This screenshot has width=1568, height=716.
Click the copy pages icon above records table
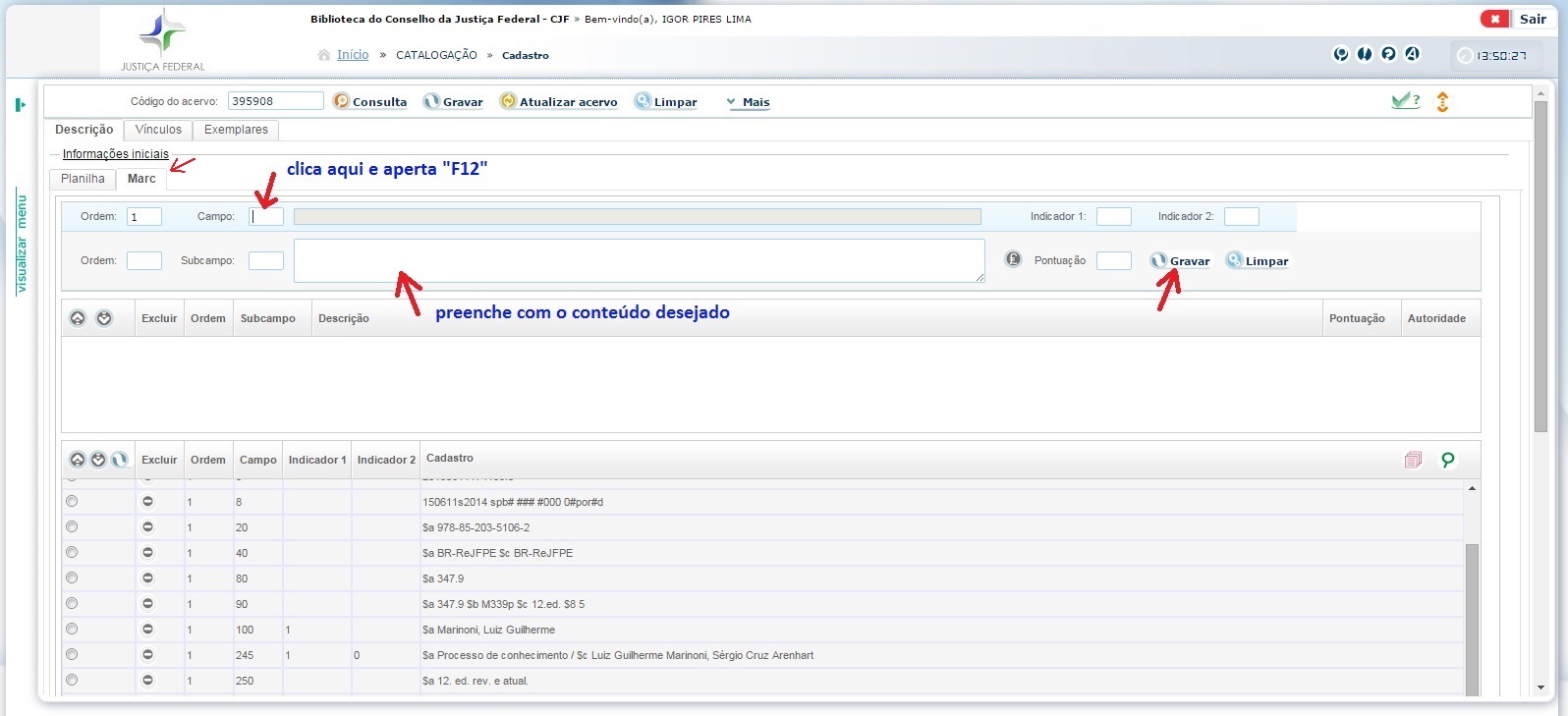(x=1413, y=460)
